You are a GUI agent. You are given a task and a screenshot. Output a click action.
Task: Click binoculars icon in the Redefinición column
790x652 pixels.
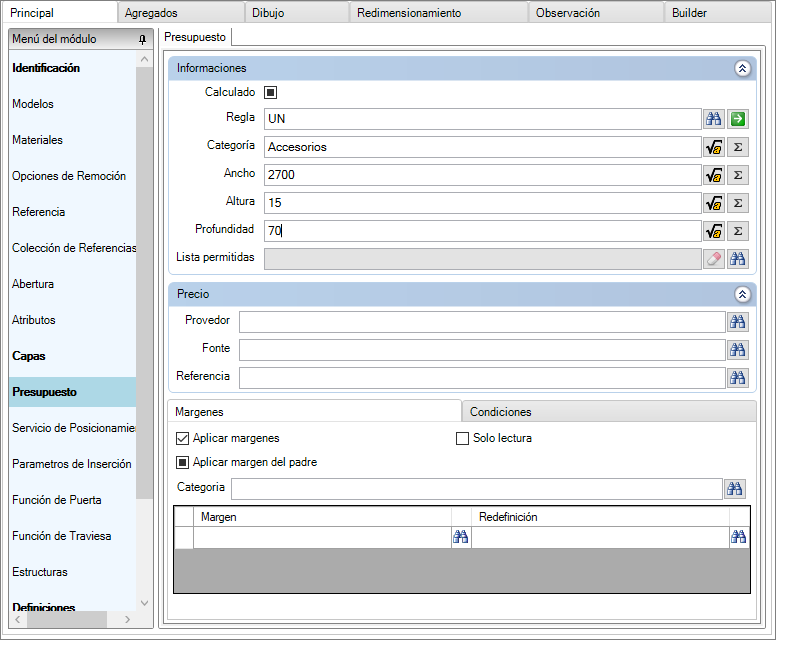pos(739,537)
